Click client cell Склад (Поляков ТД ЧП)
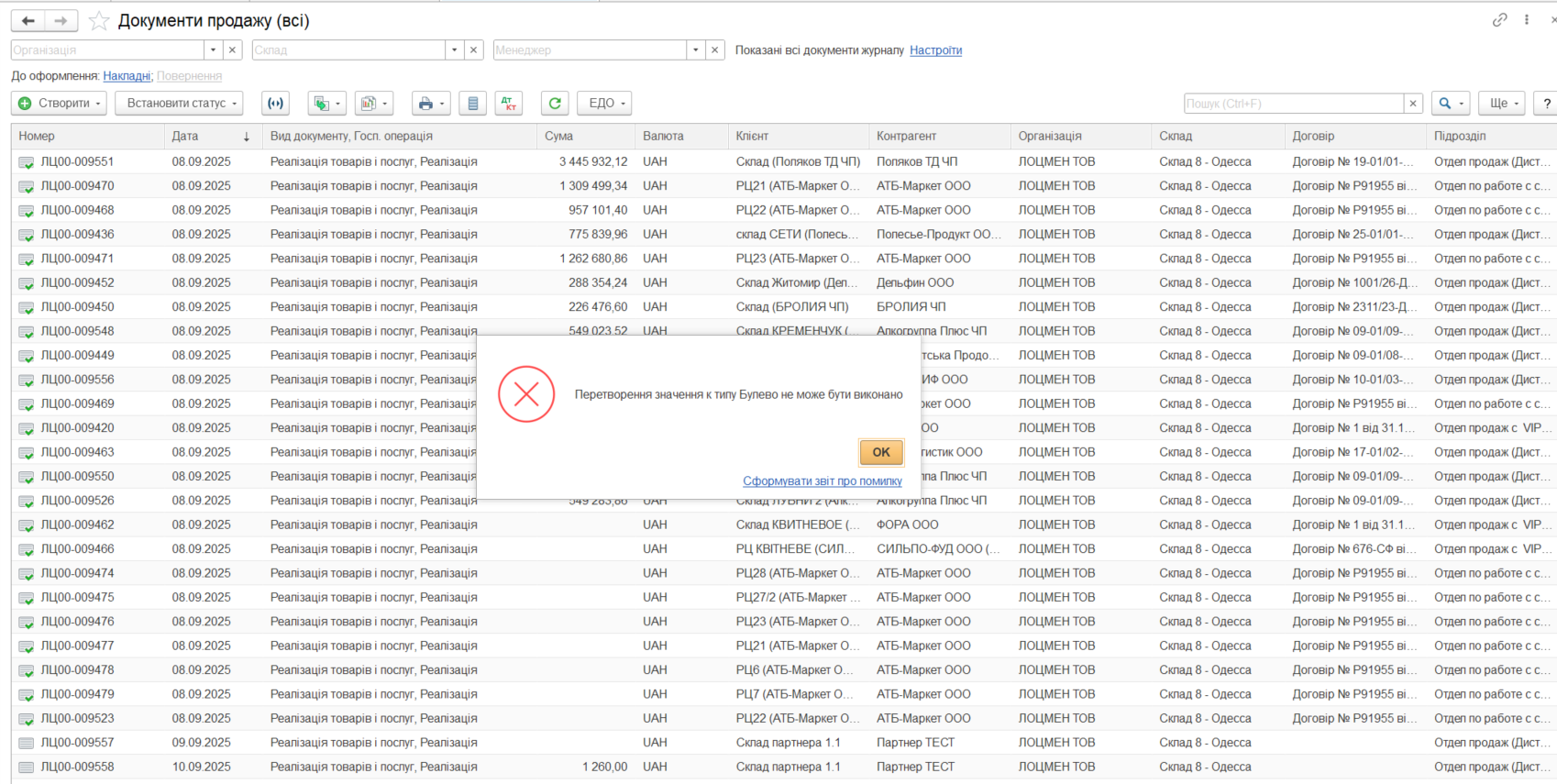Screen dimensions: 1557x784 coord(798,162)
